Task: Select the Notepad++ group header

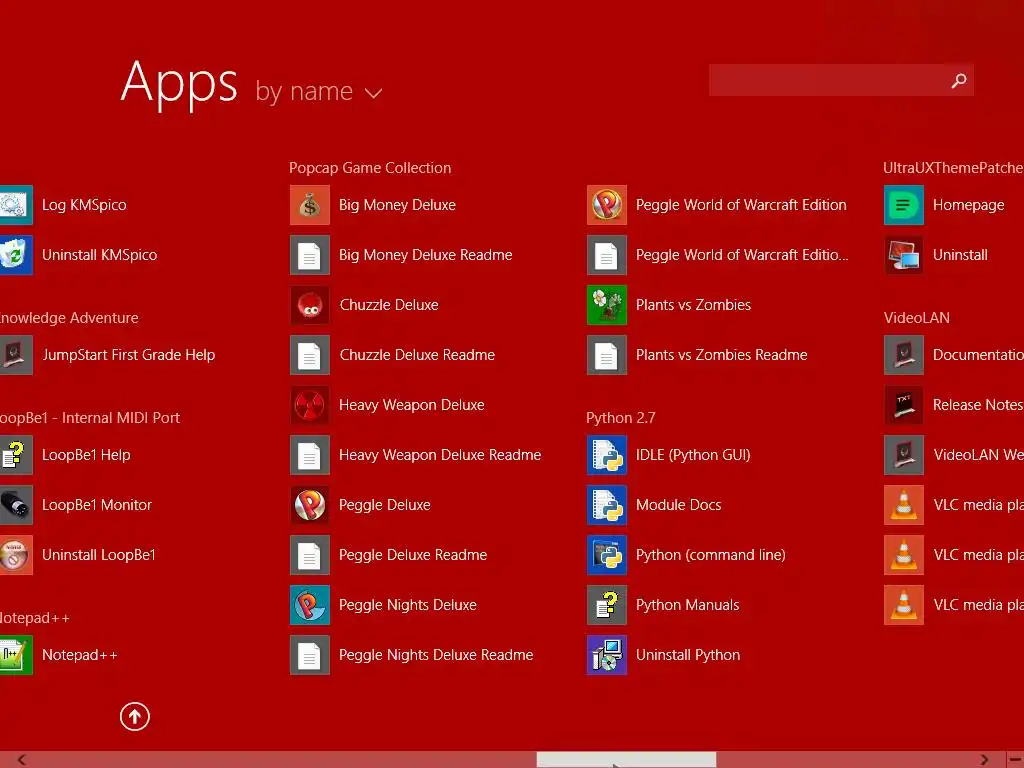Action: 35,618
